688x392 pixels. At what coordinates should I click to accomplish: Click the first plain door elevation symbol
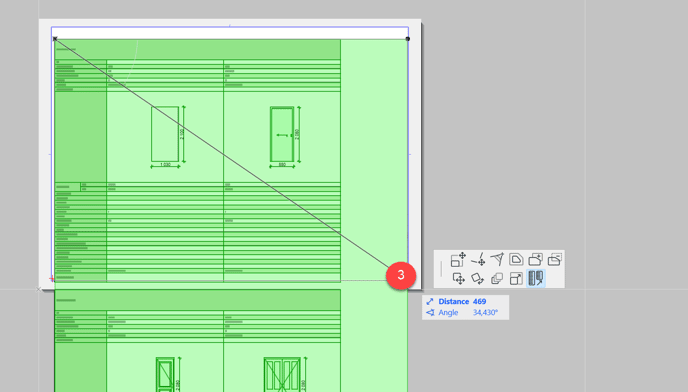(x=165, y=134)
